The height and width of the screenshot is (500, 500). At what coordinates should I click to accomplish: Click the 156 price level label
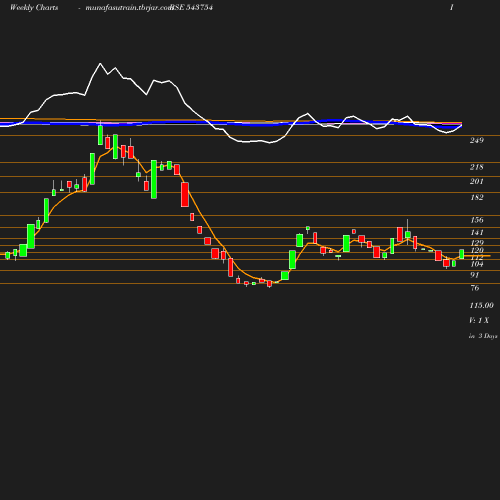point(477,220)
